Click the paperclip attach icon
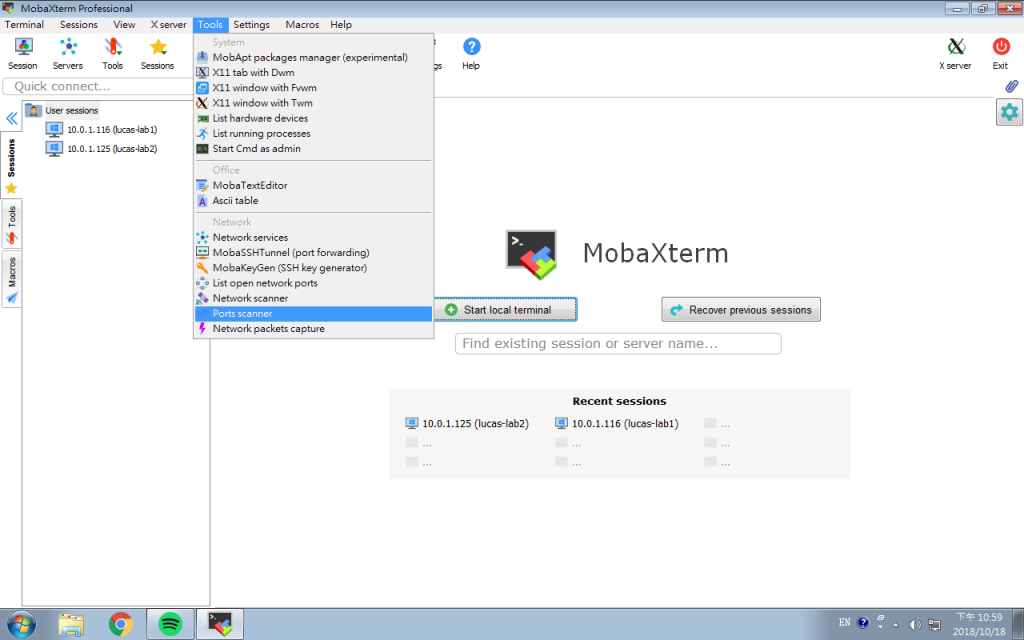 (x=1011, y=86)
